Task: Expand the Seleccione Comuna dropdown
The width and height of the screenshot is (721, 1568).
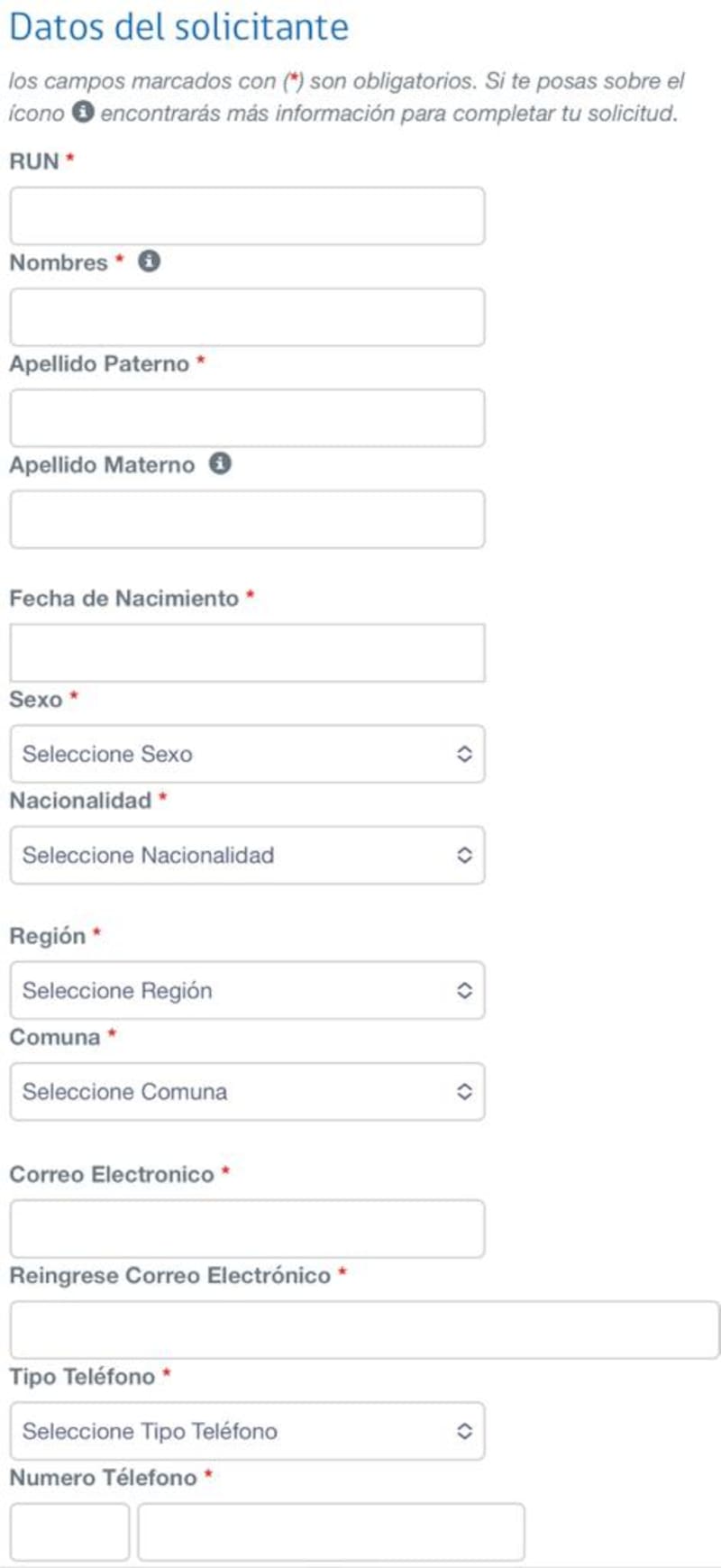Action: point(247,1091)
